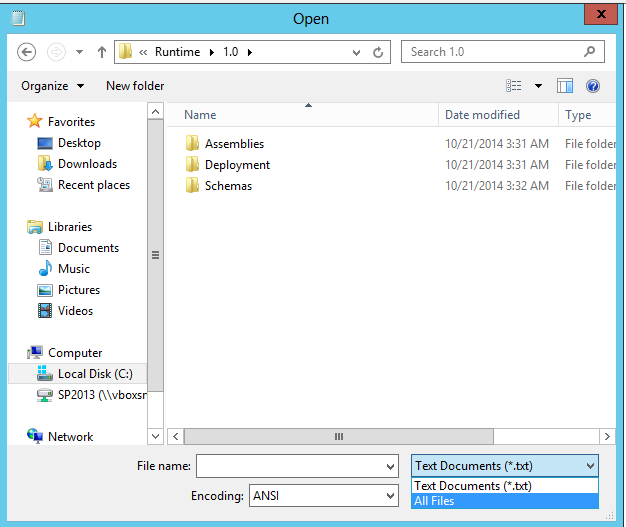Expand the arrow after Runtime breadcrumb

tap(212, 52)
